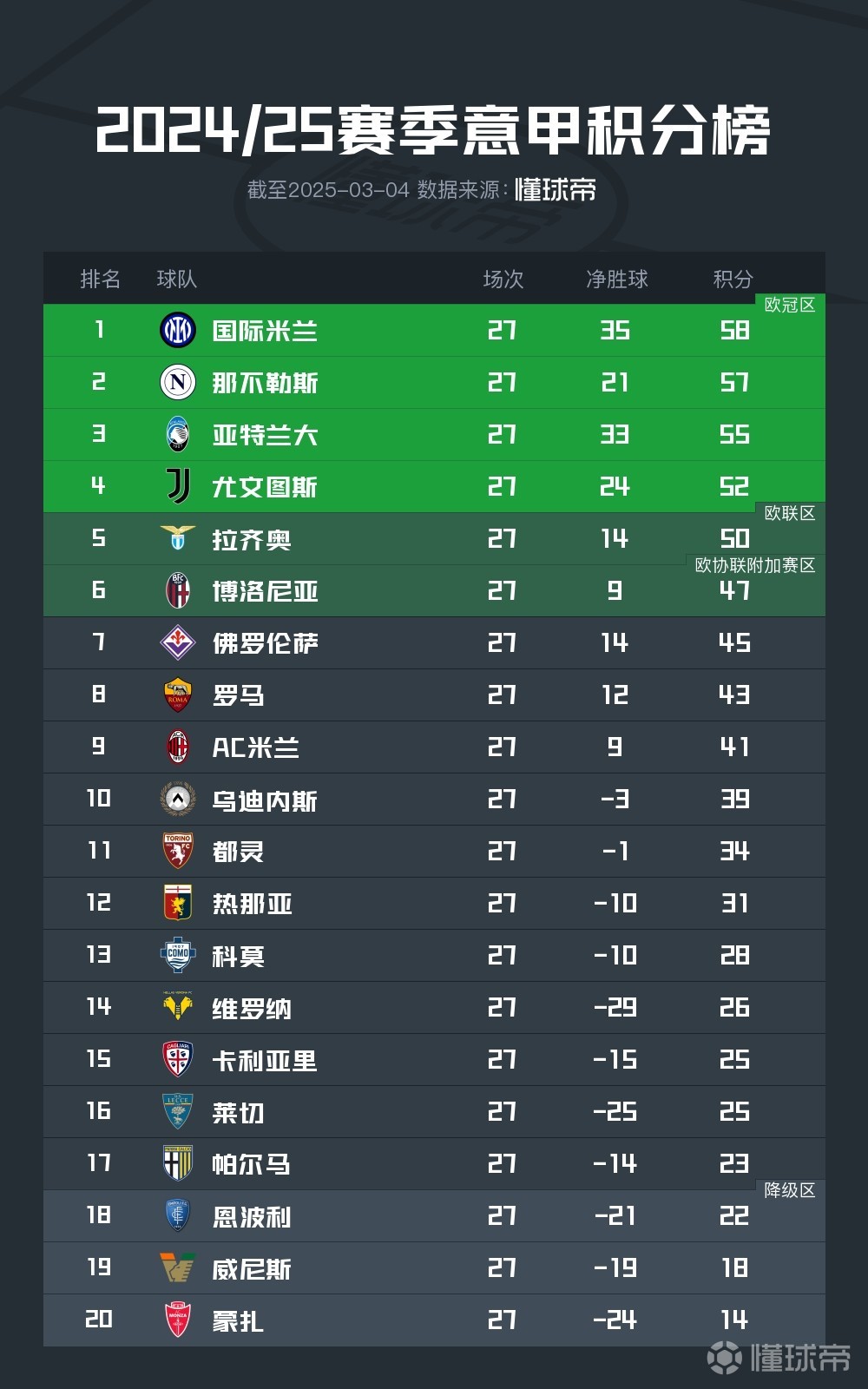Click the Torino bull crest
This screenshot has height=1389, width=868.
[178, 851]
